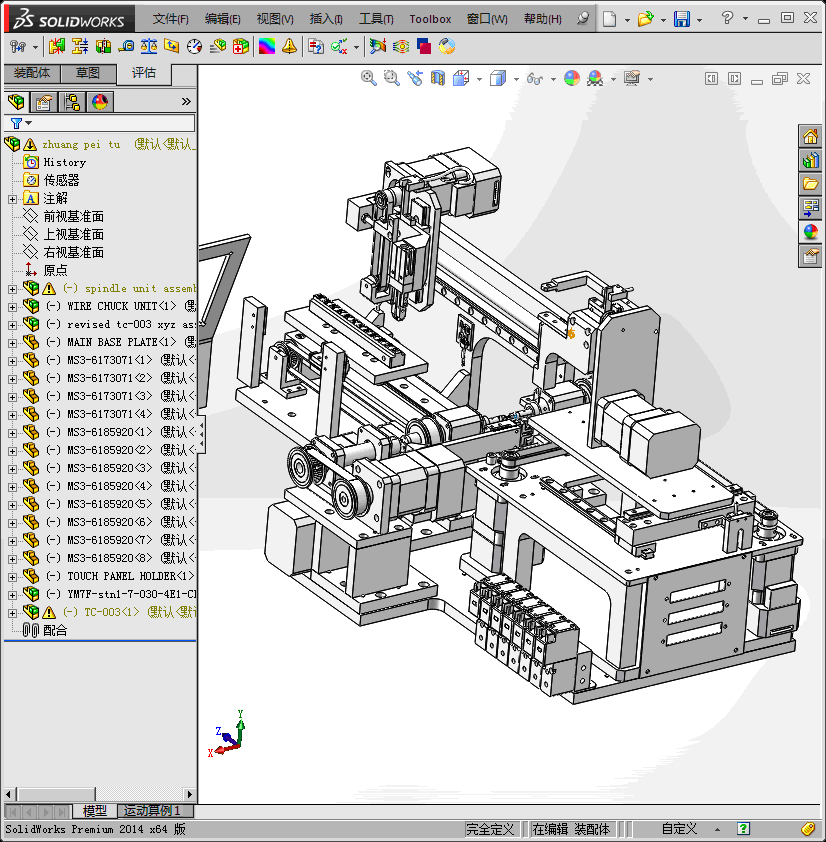Switch to the 草图 tab
This screenshot has height=842, width=826.
coord(88,73)
